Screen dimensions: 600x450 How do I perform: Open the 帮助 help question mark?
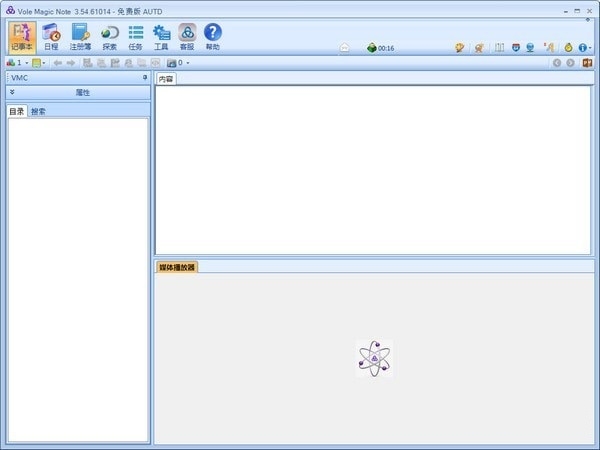(213, 37)
